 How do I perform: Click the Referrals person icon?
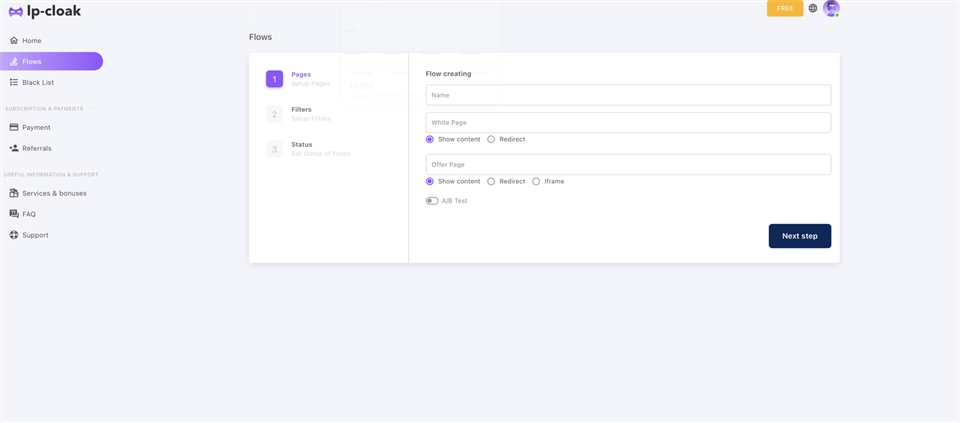(14, 148)
